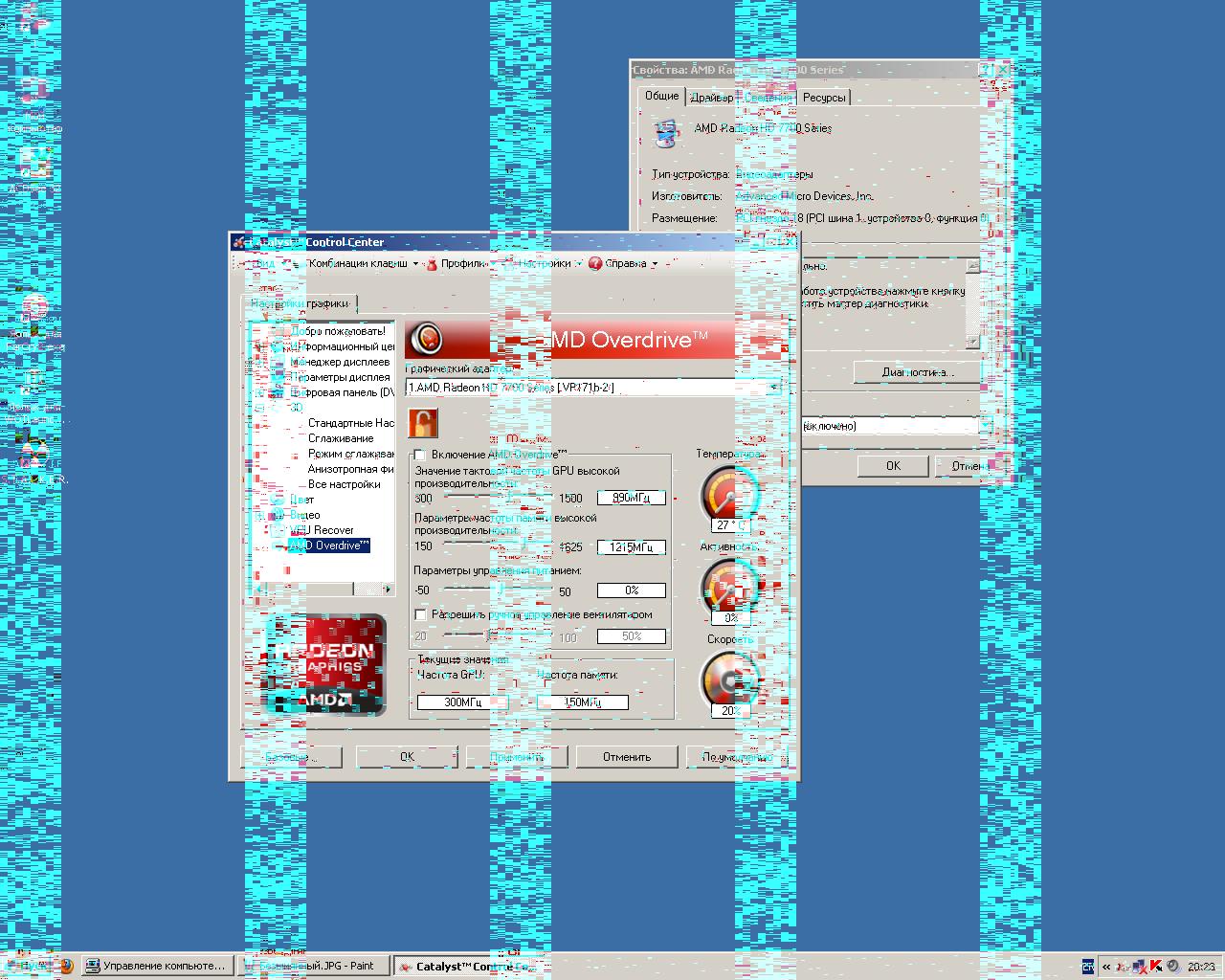Viewport: 1225px width, 980px height.
Task: Click the GPU activity gauge icon
Action: pyautogui.click(x=728, y=586)
